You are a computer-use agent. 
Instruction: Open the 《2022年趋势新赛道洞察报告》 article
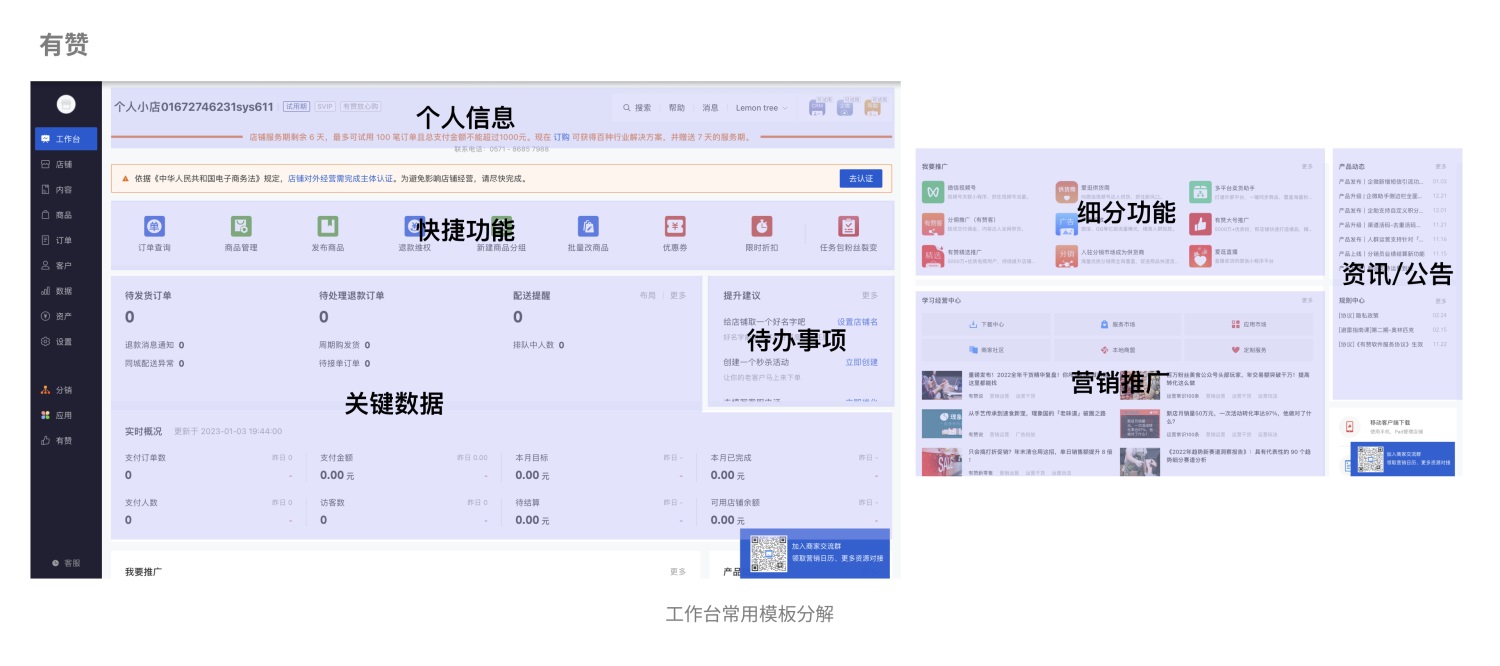point(1236,456)
